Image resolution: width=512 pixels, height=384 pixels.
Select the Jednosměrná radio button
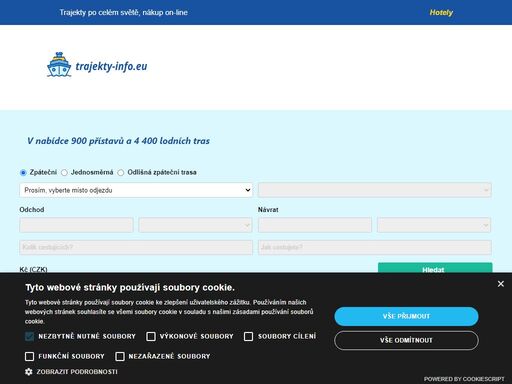coord(64,173)
